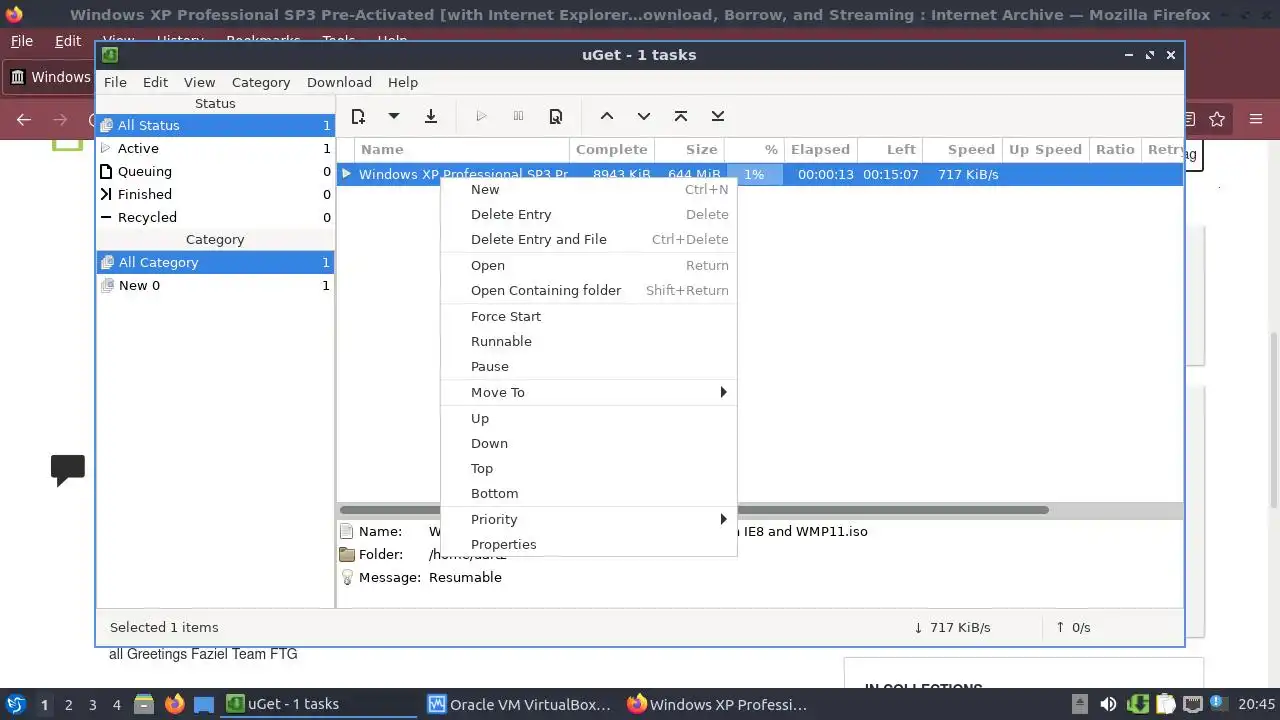Open the View menu in uGet

point(199,82)
